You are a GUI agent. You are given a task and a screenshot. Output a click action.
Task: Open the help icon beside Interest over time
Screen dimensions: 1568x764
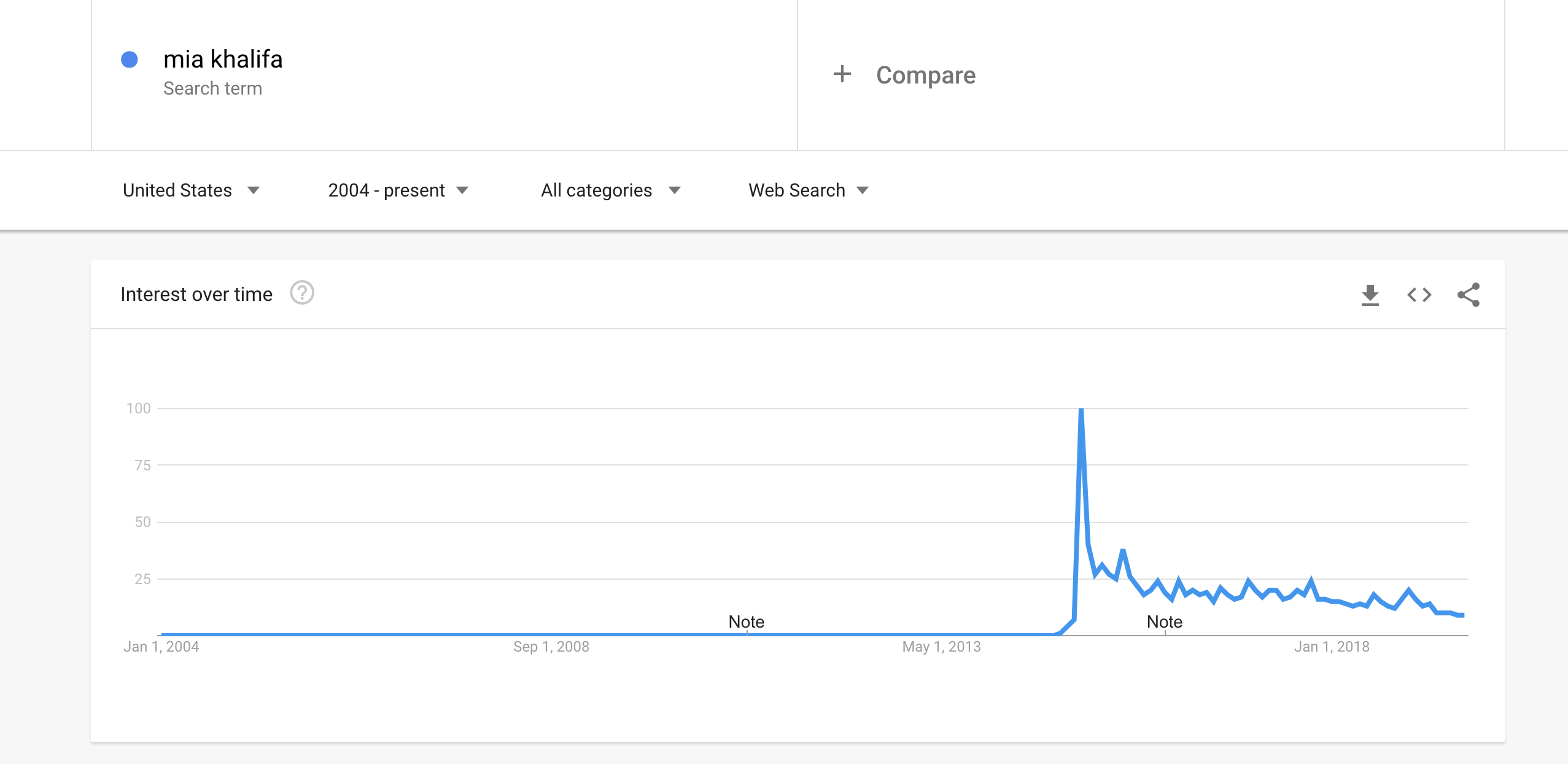[x=301, y=293]
